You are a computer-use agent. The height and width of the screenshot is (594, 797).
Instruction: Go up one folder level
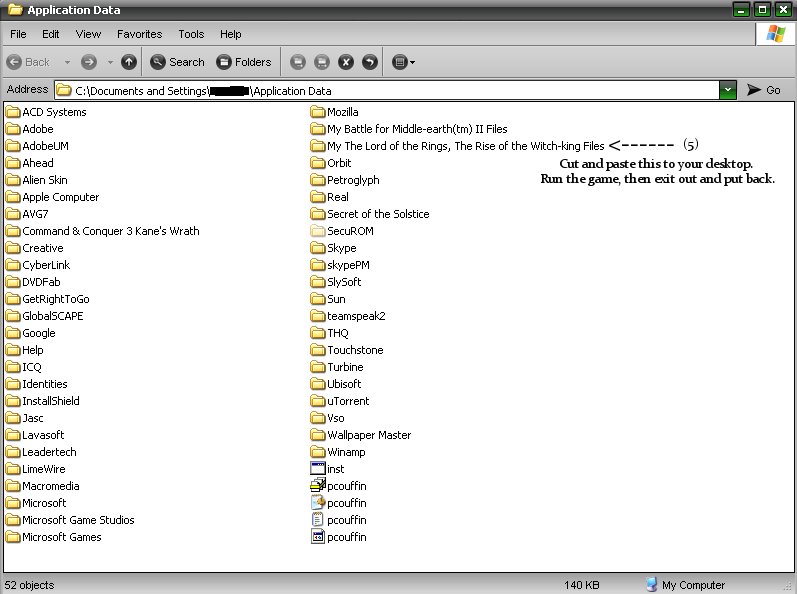(129, 62)
